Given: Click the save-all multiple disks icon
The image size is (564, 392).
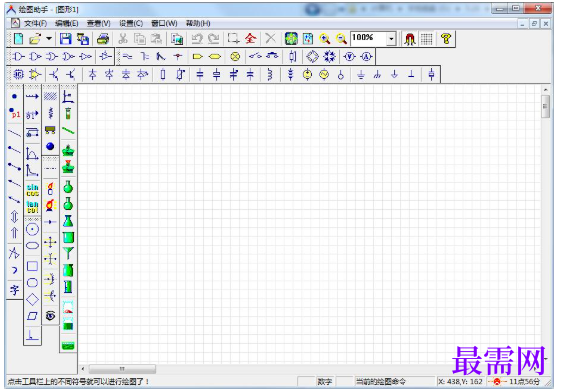Looking at the screenshot, I should [83, 38].
